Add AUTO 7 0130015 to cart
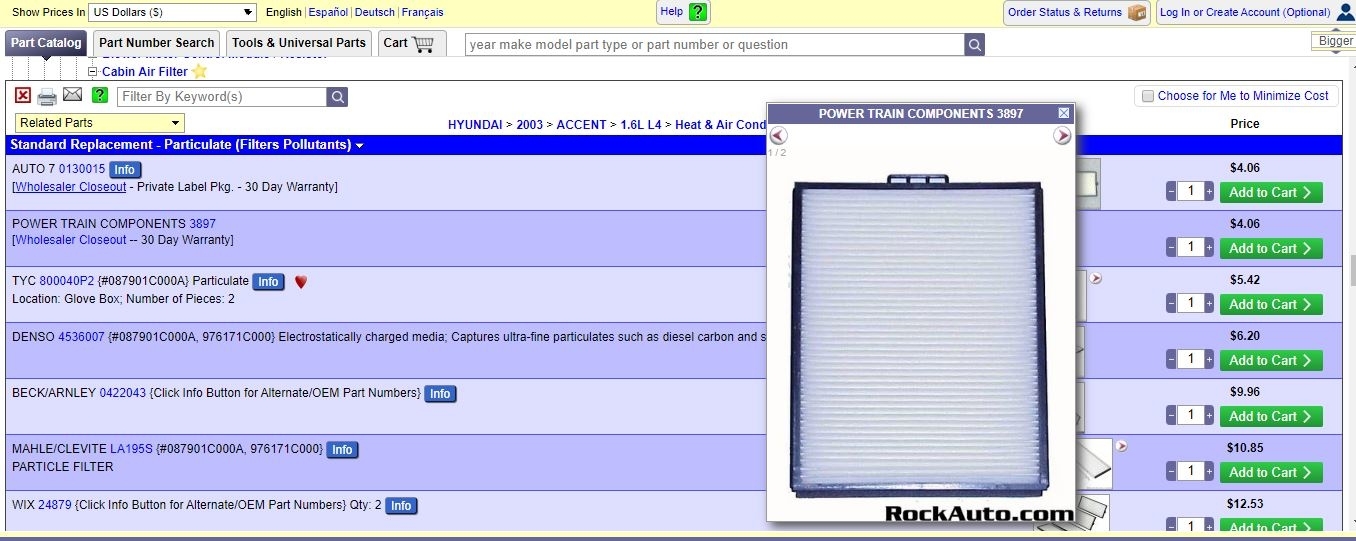Screen dimensions: 1356x541 pos(1270,192)
